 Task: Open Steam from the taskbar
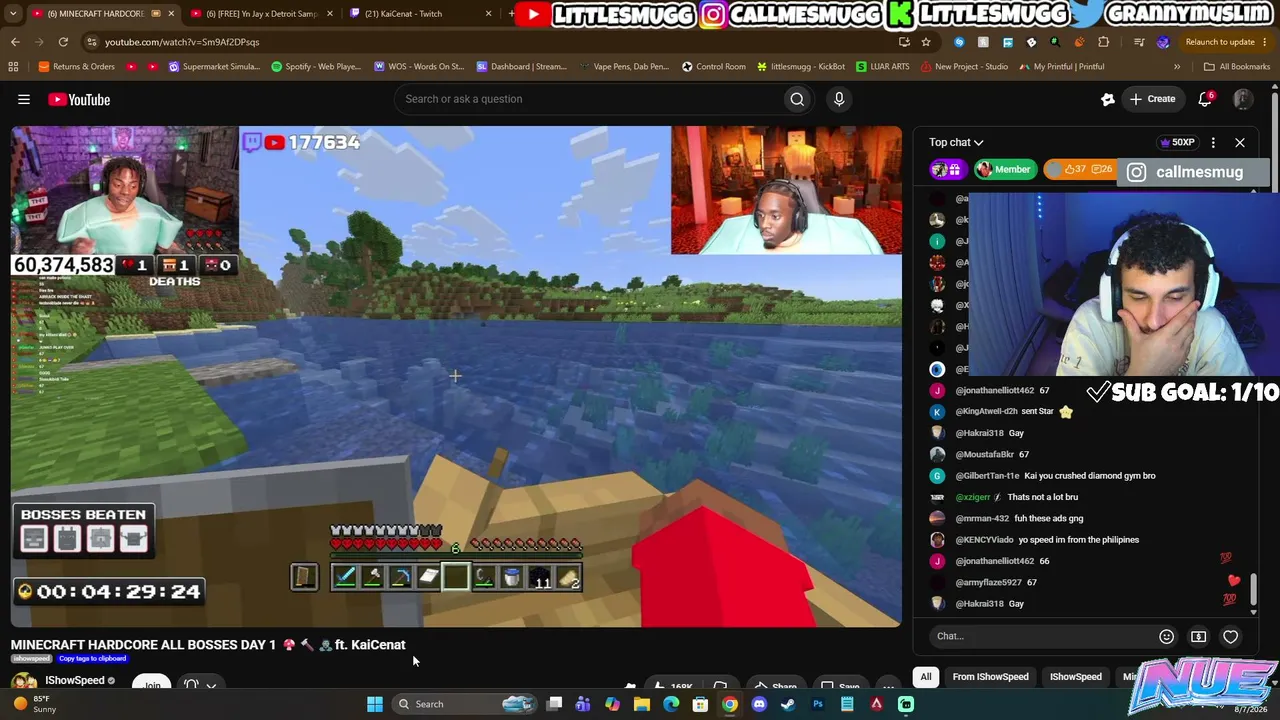[788, 704]
